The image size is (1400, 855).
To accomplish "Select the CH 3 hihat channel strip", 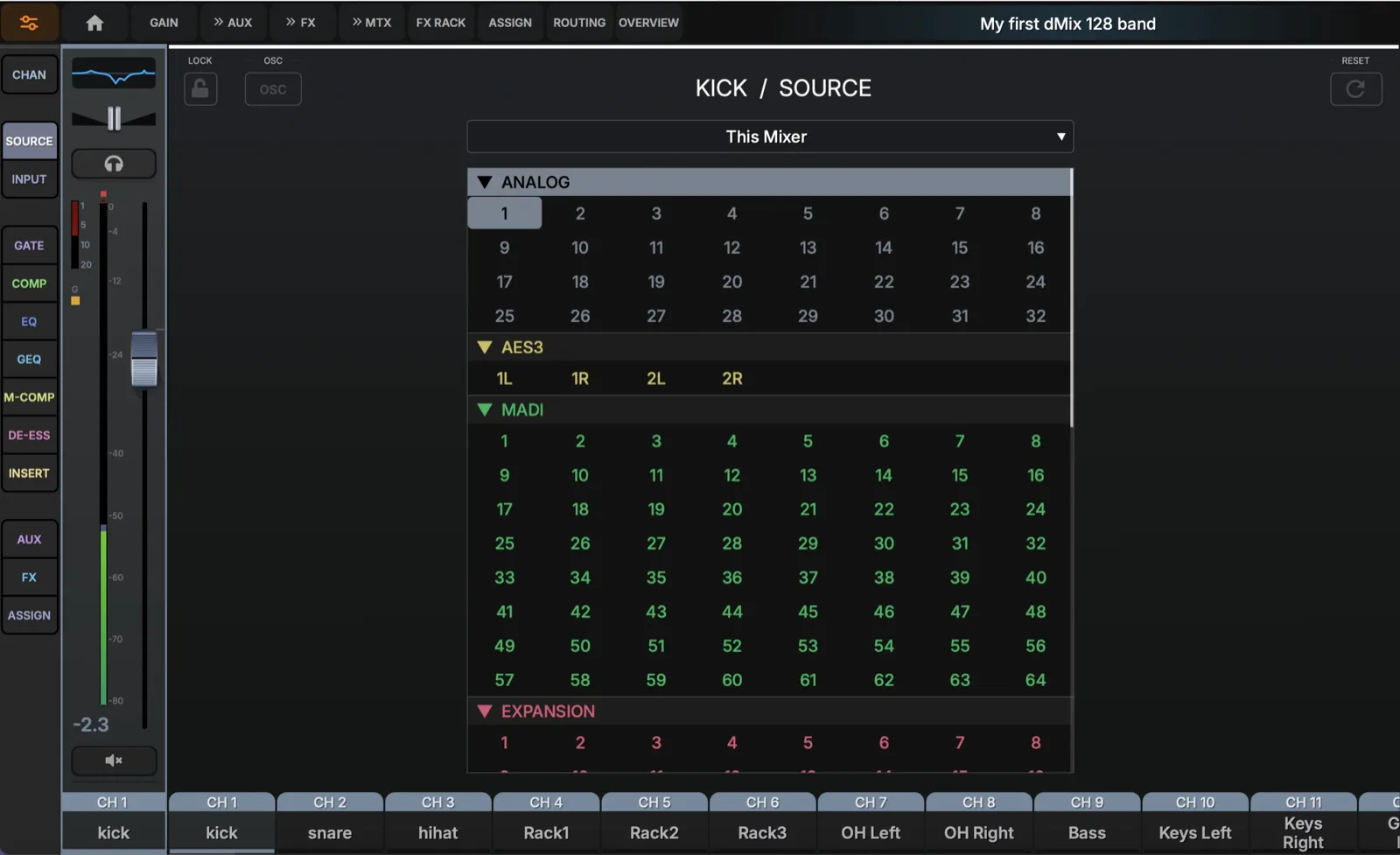I will [x=437, y=823].
